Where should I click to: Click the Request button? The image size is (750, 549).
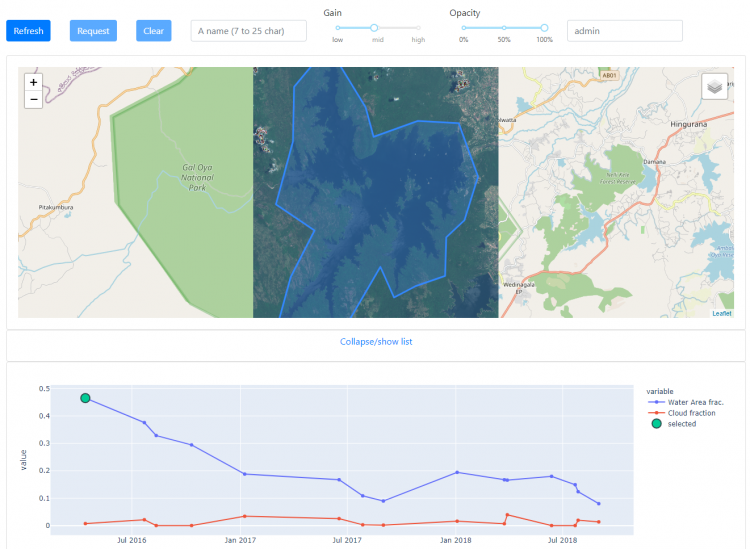tap(93, 31)
